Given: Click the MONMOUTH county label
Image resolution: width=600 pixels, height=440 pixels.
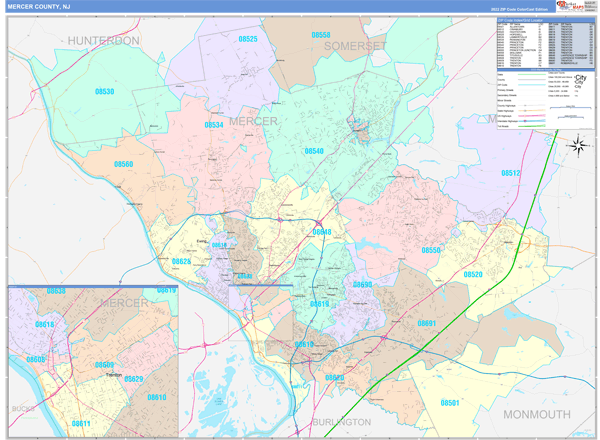Looking at the screenshot, I should pyautogui.click(x=536, y=414).
